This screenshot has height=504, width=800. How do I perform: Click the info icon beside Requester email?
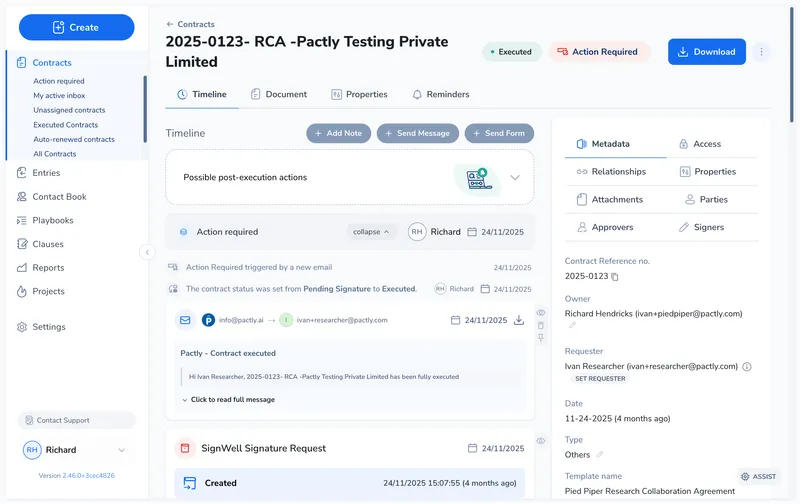pos(747,366)
